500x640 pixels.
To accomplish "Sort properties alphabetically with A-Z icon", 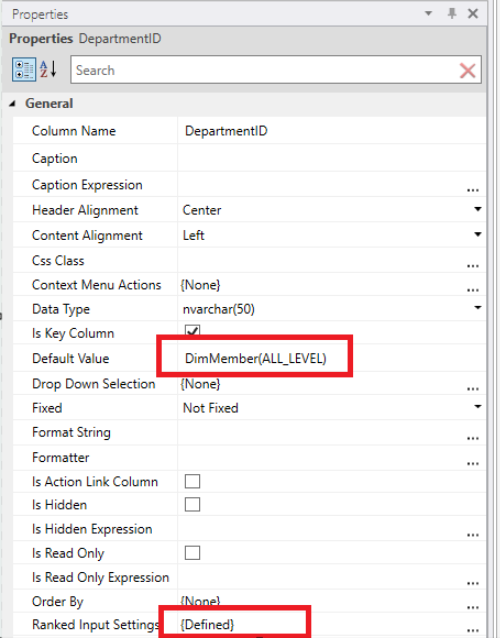I will point(48,69).
